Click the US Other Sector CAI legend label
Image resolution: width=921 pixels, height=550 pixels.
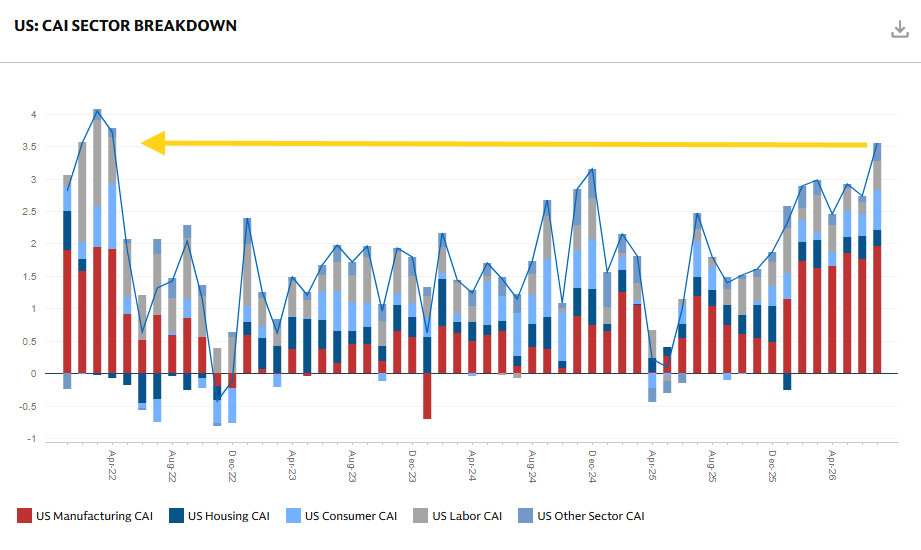click(x=590, y=516)
